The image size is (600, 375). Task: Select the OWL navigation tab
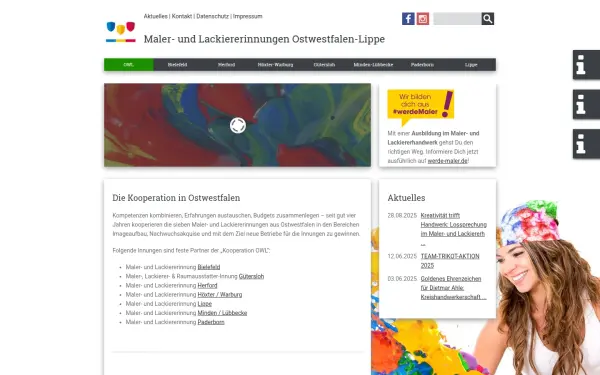pyautogui.click(x=129, y=65)
